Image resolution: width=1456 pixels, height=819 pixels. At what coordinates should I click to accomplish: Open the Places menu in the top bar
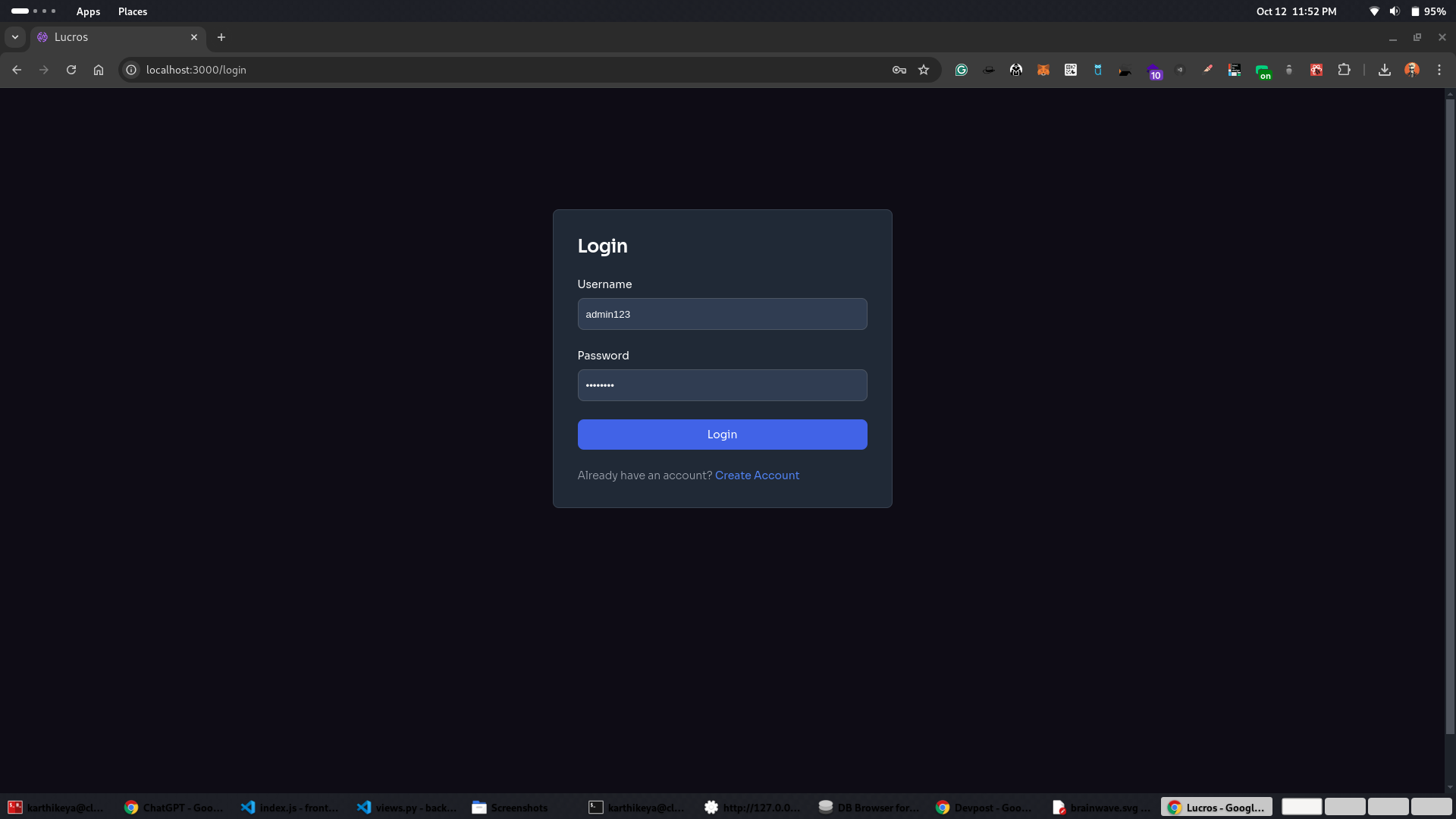[133, 11]
